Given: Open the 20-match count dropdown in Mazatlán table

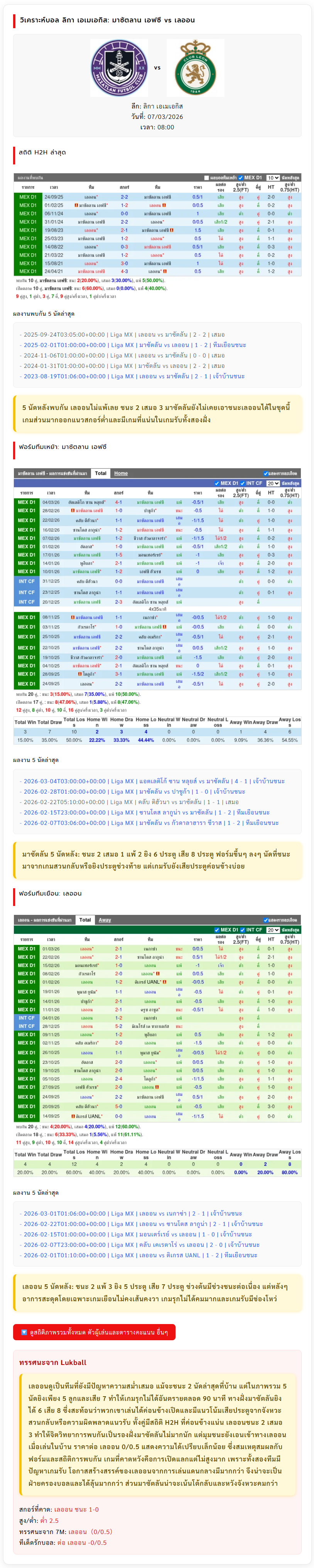Looking at the screenshot, I should [x=273, y=483].
